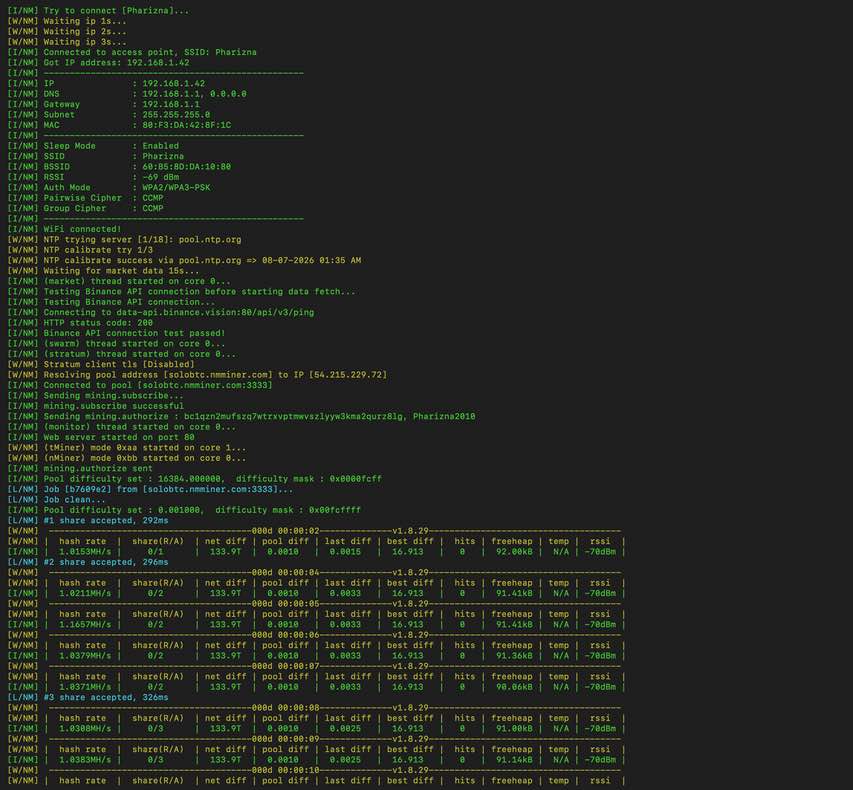
Task: Click "(monitor) thread started on core 0..."
Action: pyautogui.click(x=140, y=427)
